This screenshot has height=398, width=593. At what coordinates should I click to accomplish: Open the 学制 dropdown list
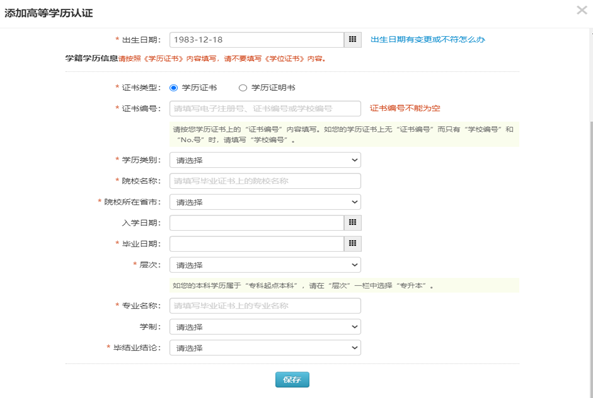pos(265,327)
